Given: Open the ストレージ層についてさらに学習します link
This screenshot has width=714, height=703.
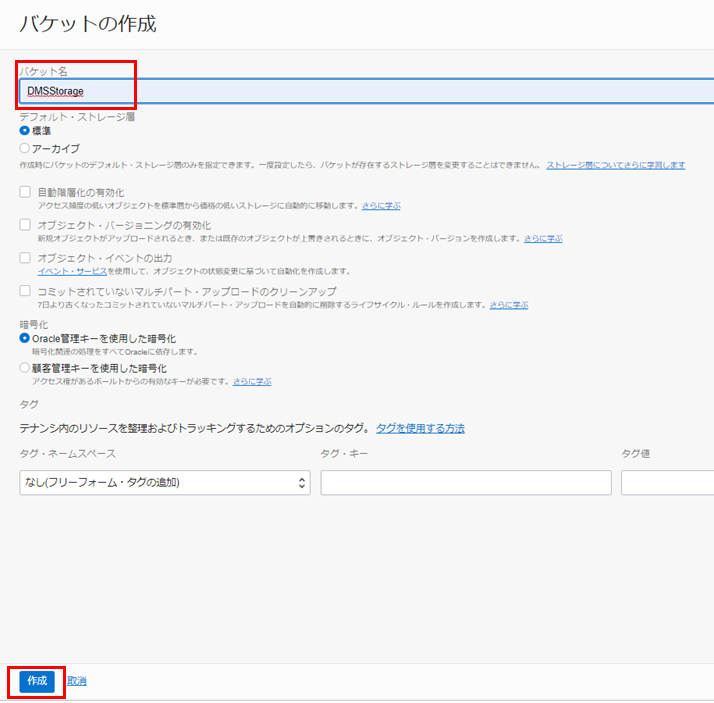Looking at the screenshot, I should tap(615, 164).
